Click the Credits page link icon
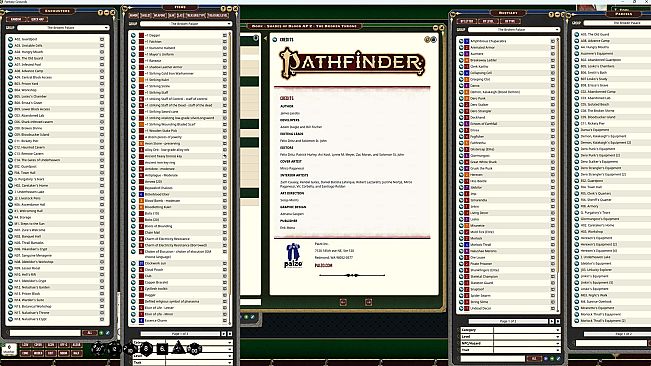This screenshot has height=366, width=651. click(x=274, y=39)
